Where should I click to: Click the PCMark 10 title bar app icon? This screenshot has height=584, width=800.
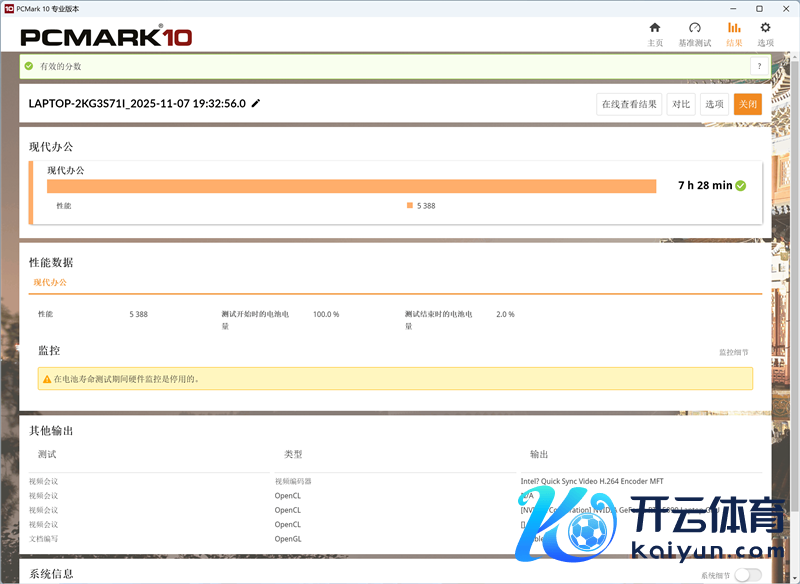(9, 8)
